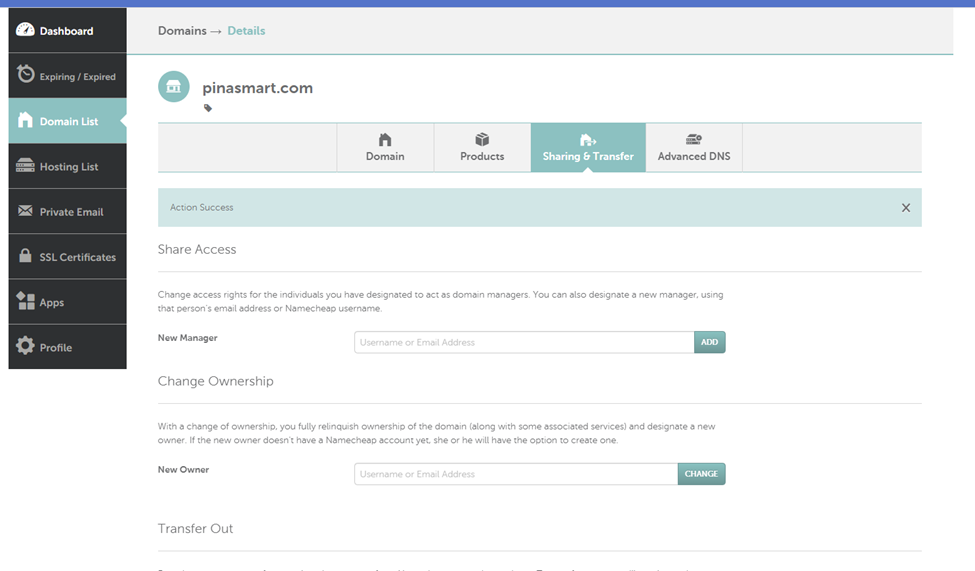Click the Action Success message text
The height and width of the screenshot is (571, 975).
click(x=201, y=207)
